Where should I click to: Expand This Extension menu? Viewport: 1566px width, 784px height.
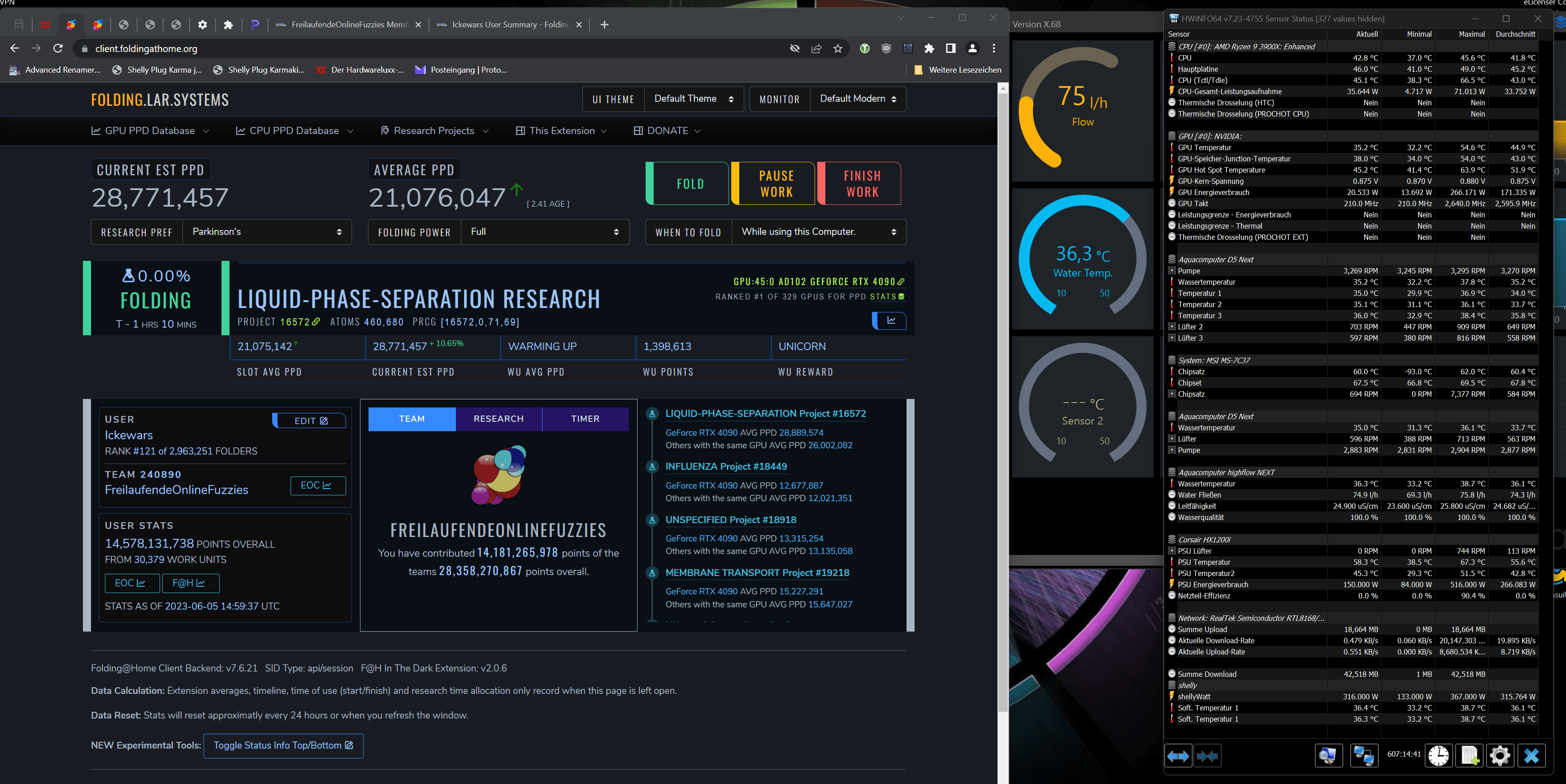(x=561, y=131)
